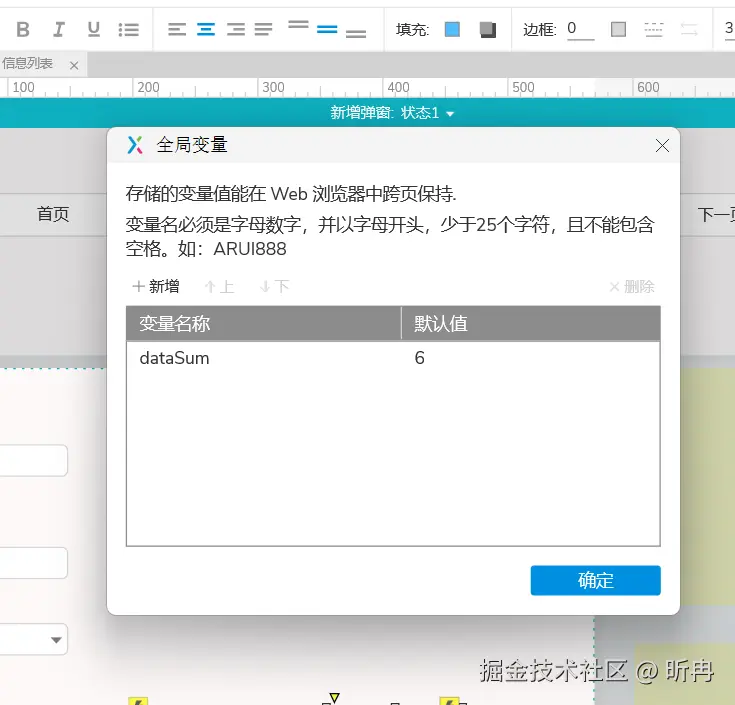Viewport: 735px width, 705px height.
Task: Align text to the right
Action: 236,30
